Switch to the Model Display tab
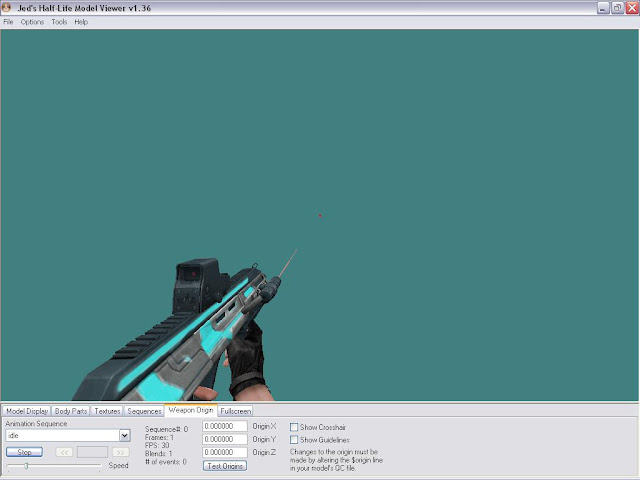Viewport: 640px width, 480px height. [x=27, y=411]
